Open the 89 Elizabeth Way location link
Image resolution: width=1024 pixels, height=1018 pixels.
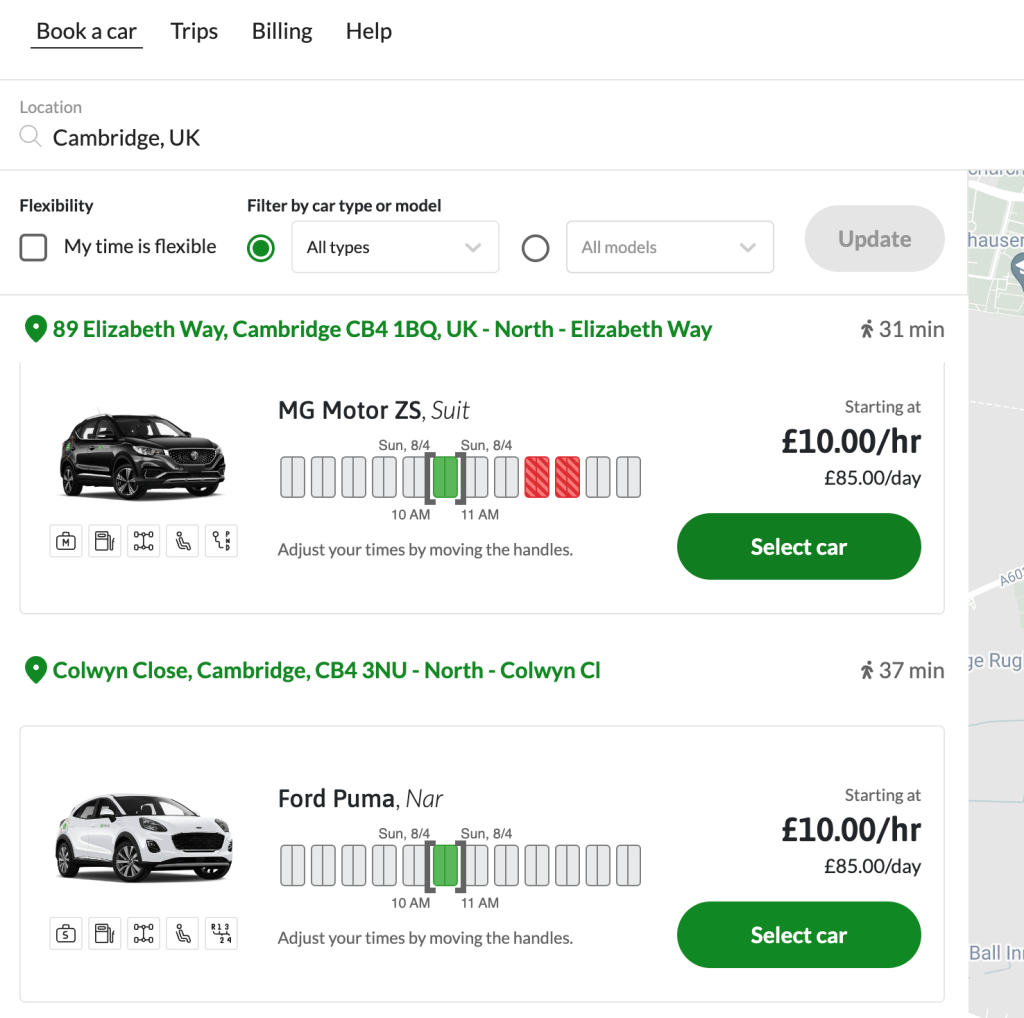pyautogui.click(x=382, y=329)
